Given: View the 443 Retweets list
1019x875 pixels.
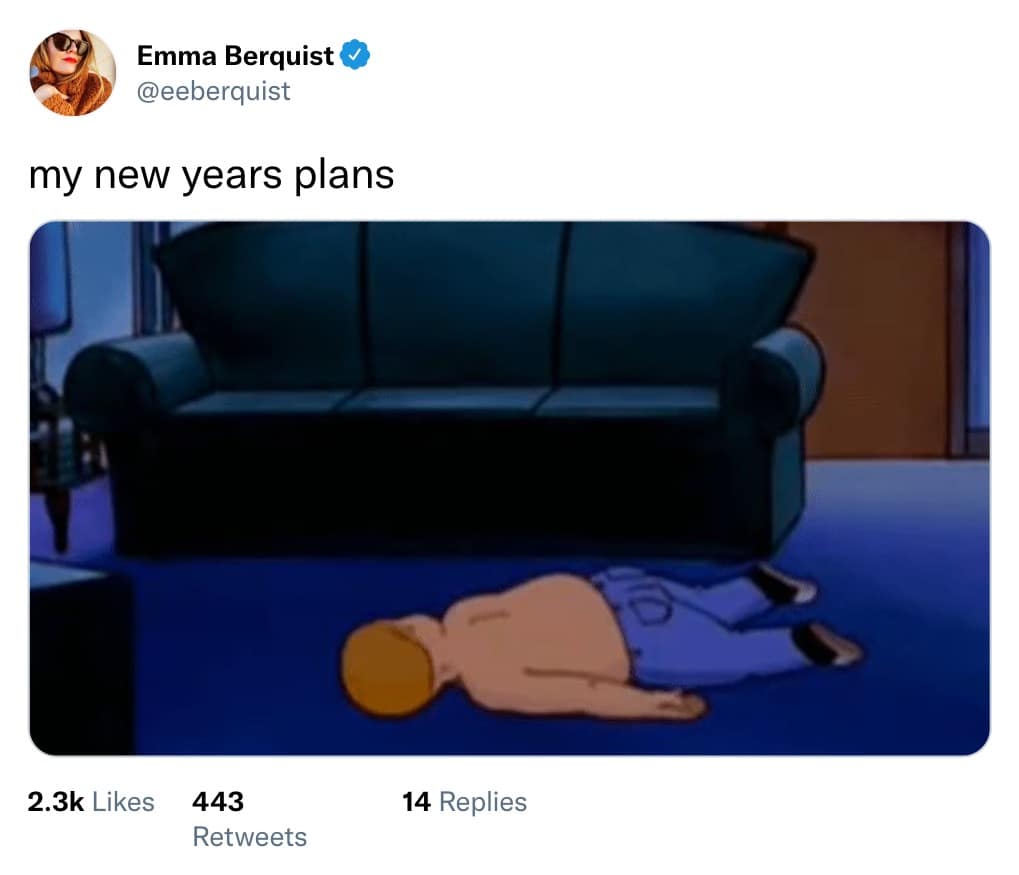Looking at the screenshot, I should 250,819.
